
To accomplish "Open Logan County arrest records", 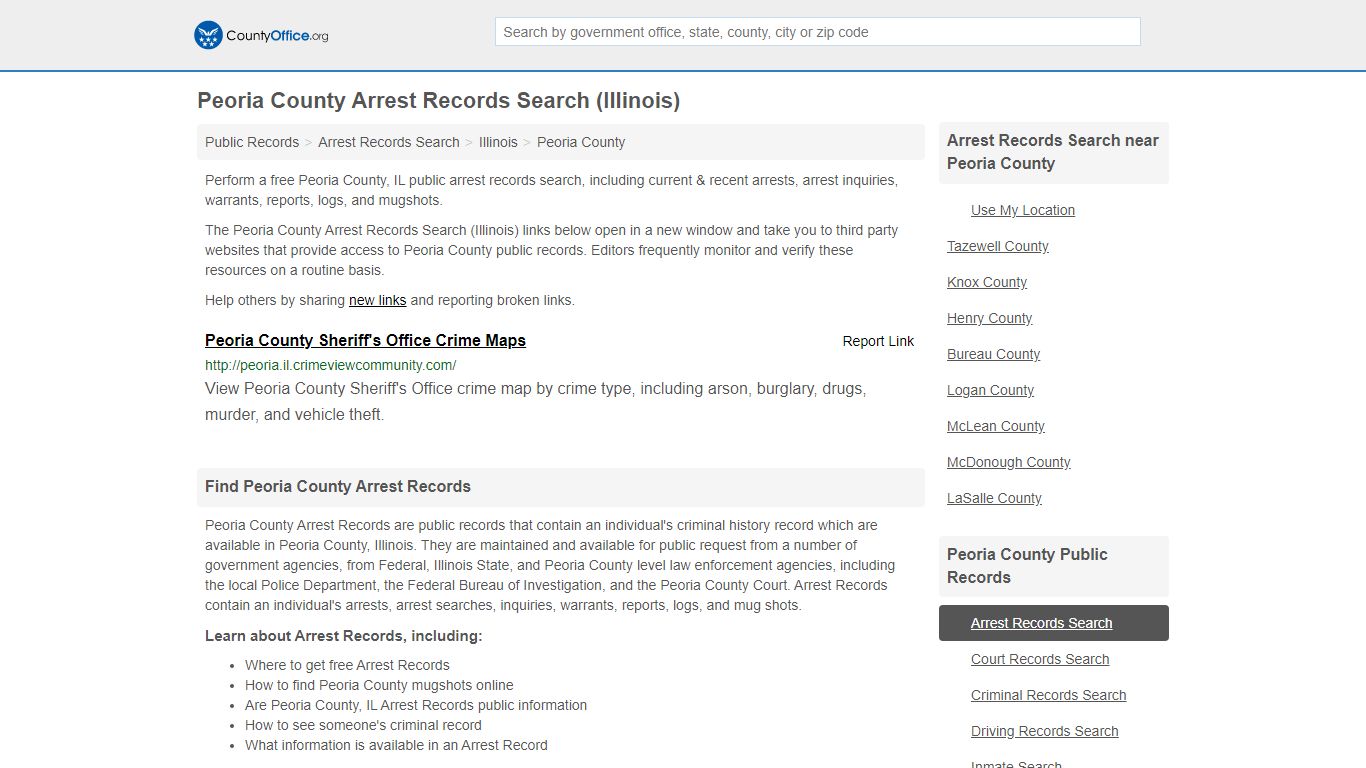I will click(991, 390).
